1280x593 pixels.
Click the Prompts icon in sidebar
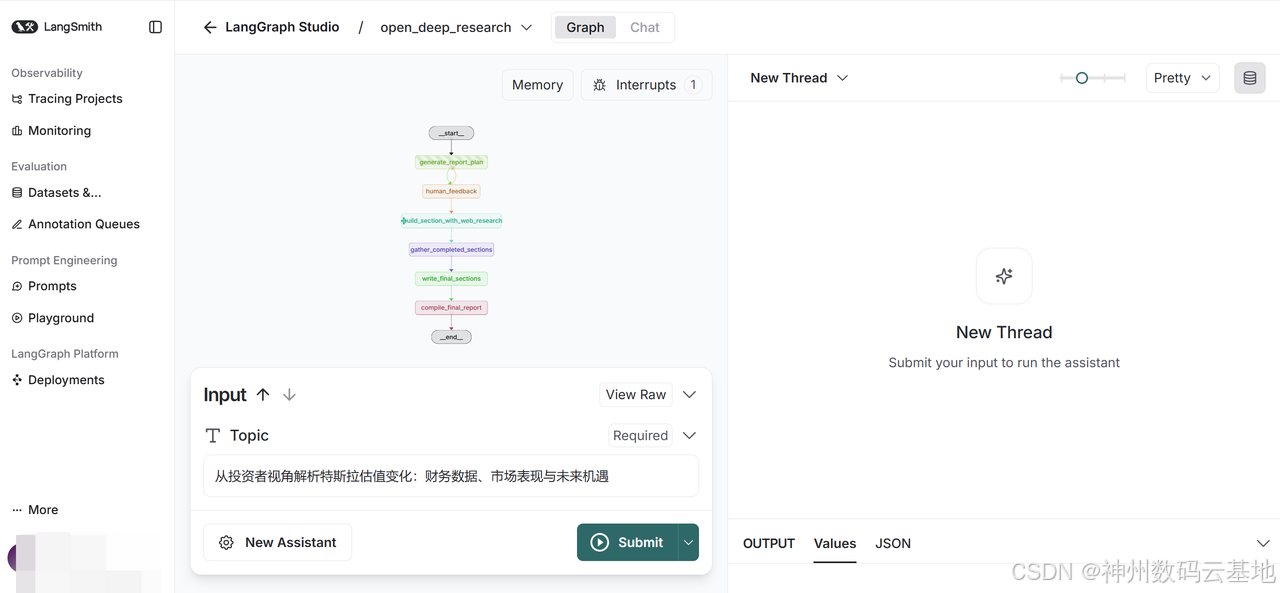[x=17, y=287]
